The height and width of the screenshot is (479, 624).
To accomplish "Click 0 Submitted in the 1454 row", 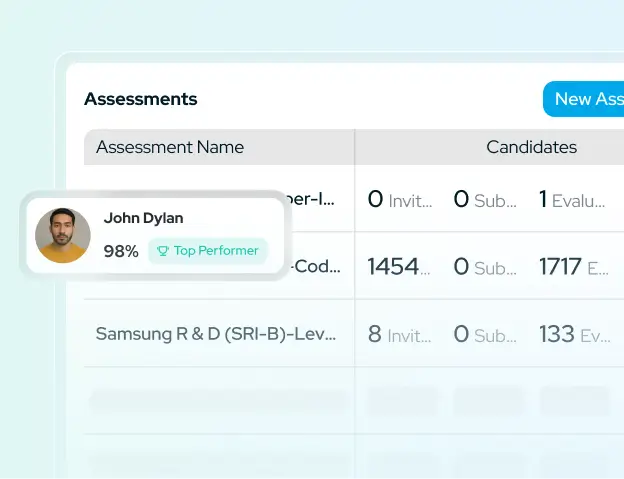I will 485,267.
